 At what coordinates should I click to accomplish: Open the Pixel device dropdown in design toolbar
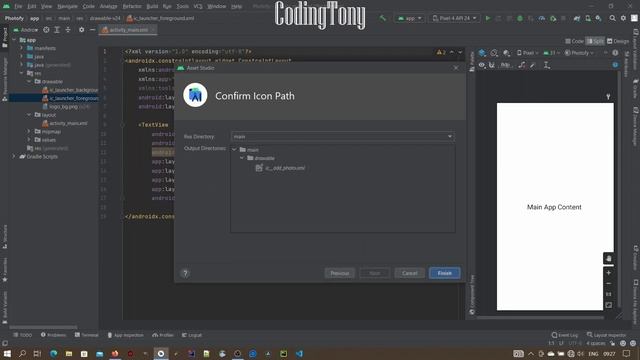coord(528,53)
